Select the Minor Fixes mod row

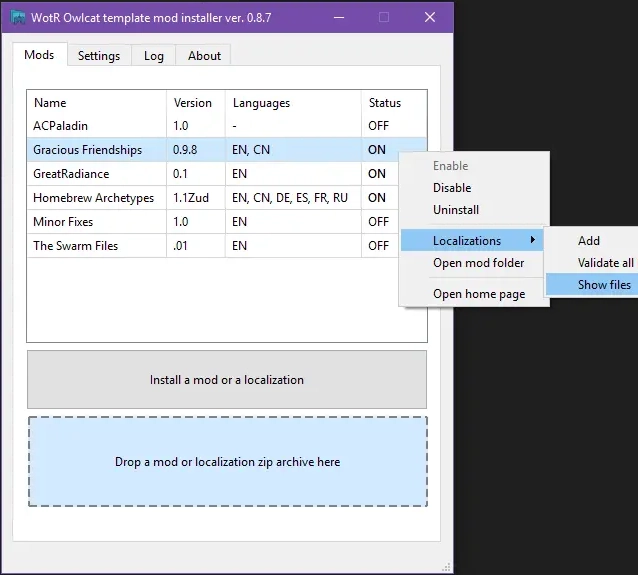tap(213, 222)
